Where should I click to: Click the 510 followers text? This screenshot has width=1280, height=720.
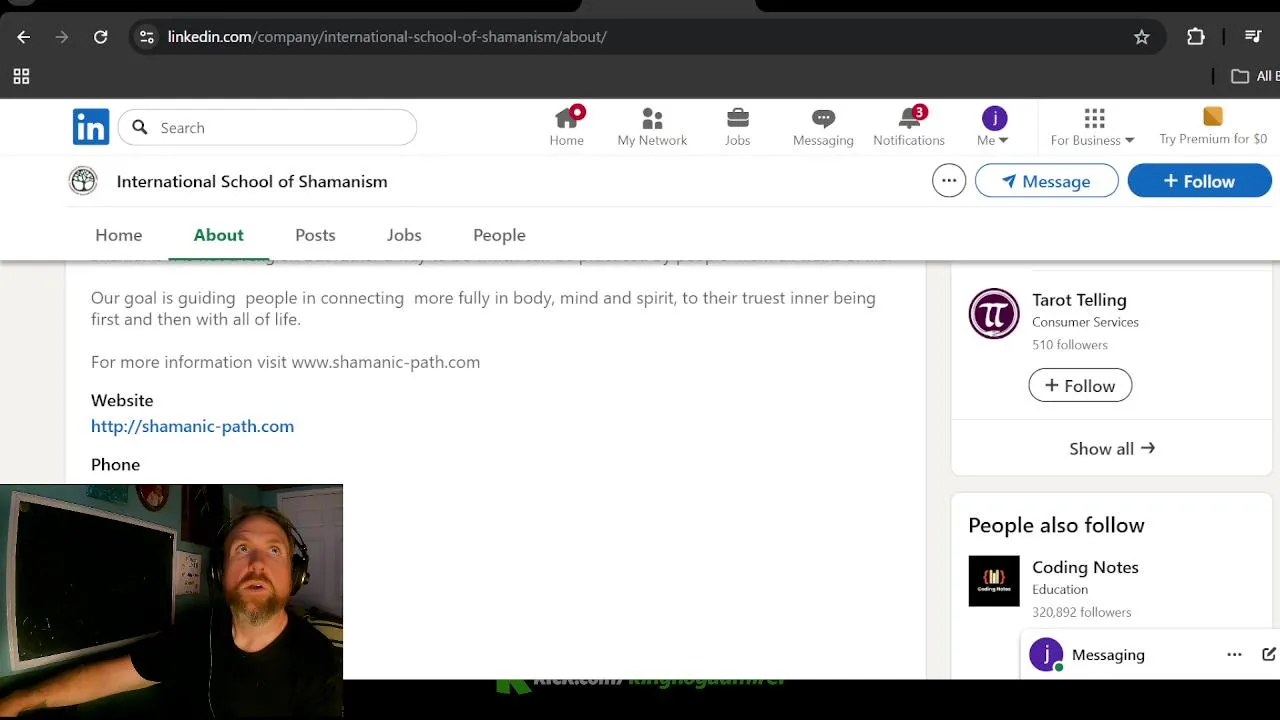coord(1070,345)
